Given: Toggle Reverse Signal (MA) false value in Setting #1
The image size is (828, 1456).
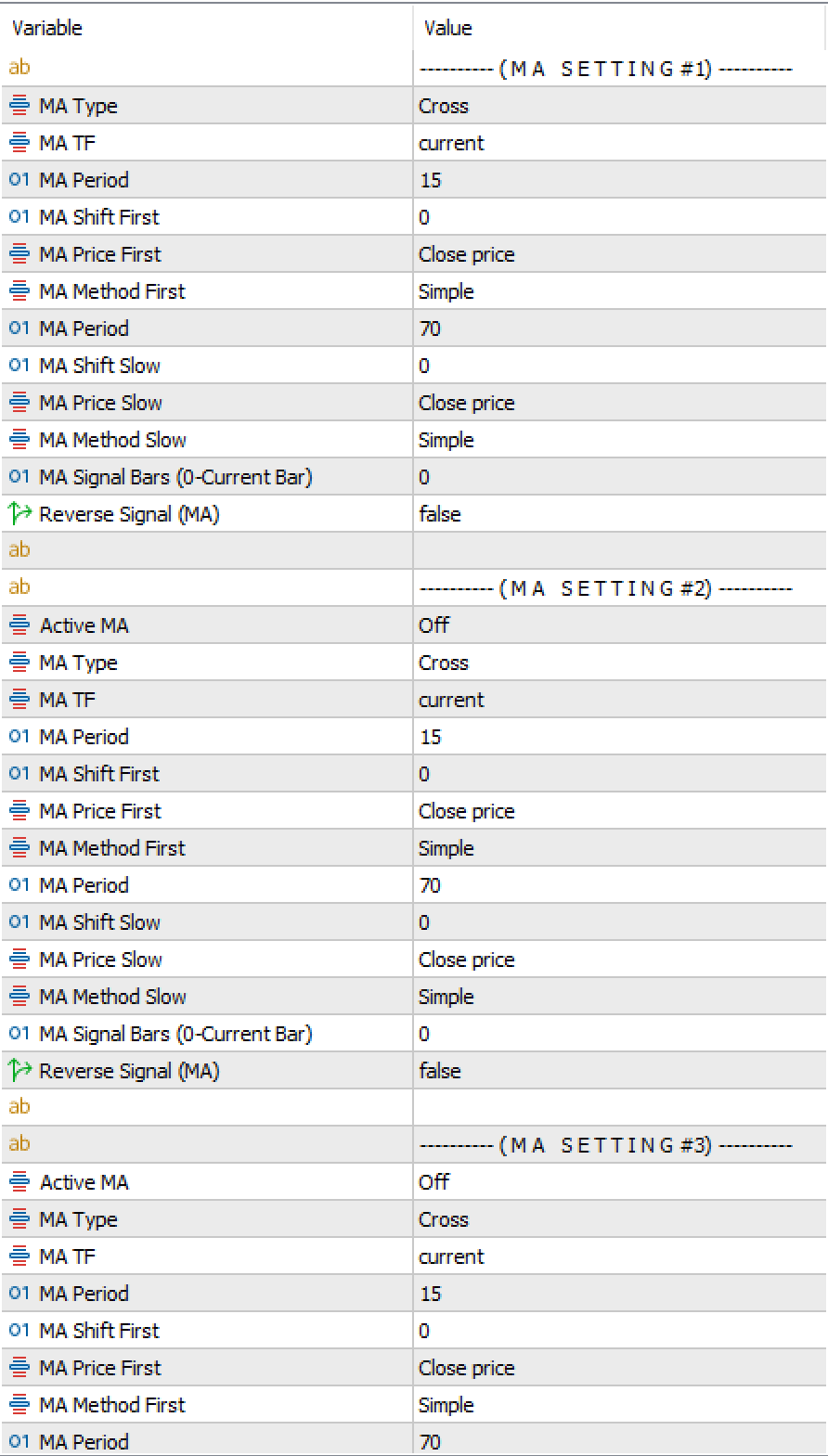Looking at the screenshot, I should coord(619,513).
